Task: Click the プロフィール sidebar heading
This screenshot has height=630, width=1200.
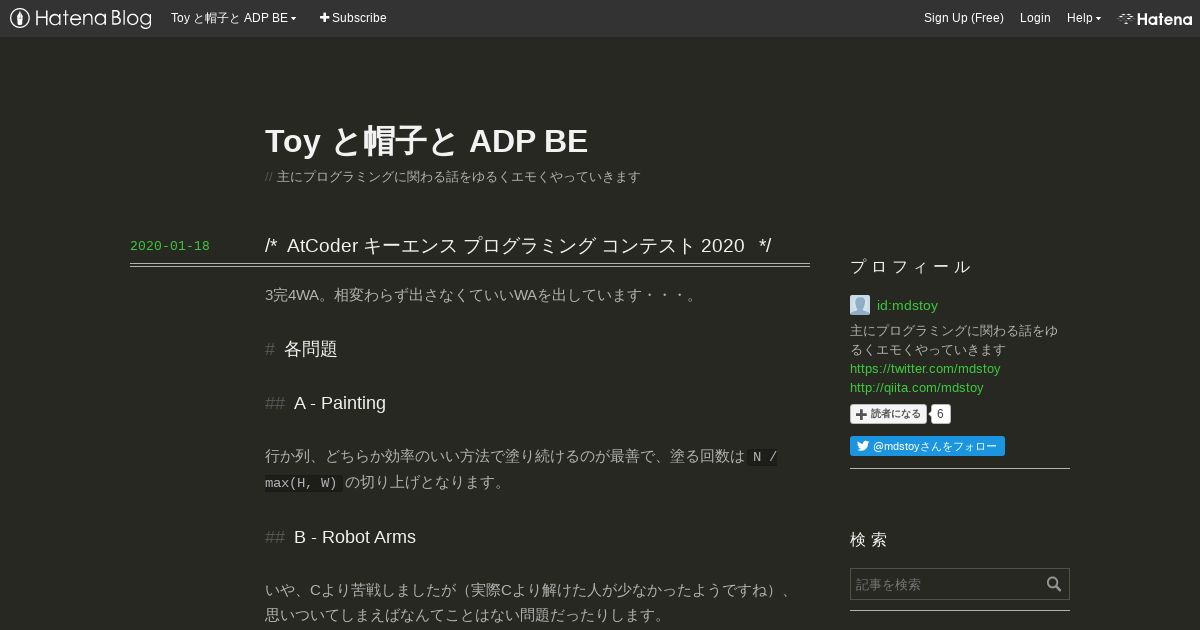Action: (x=910, y=267)
